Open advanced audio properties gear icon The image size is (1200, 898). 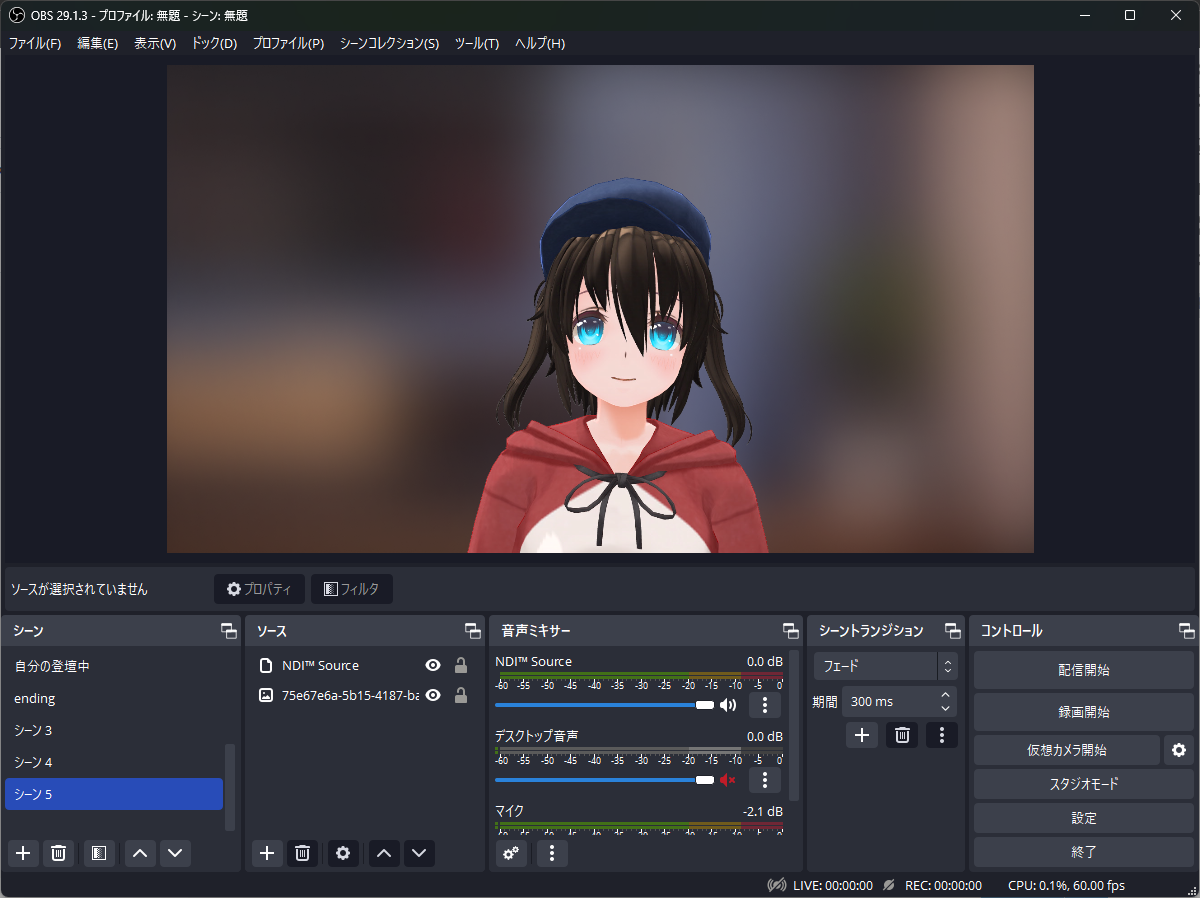[511, 853]
